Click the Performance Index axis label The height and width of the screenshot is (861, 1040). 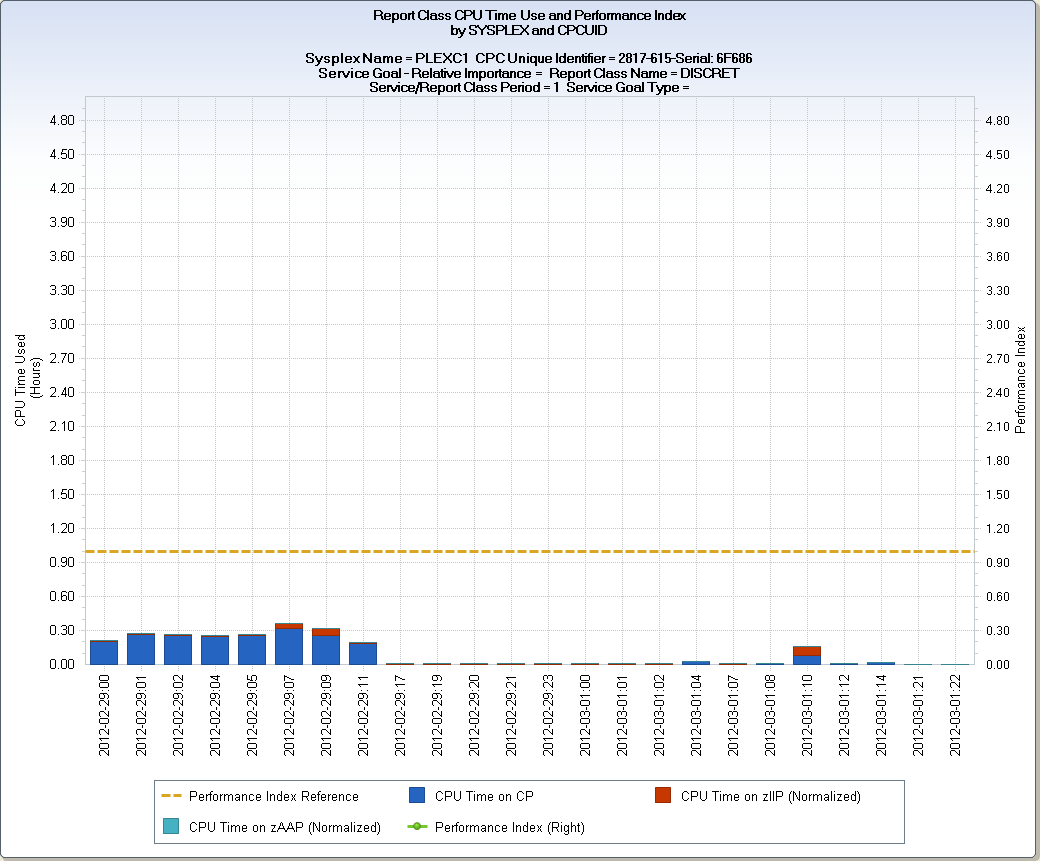(x=1019, y=378)
